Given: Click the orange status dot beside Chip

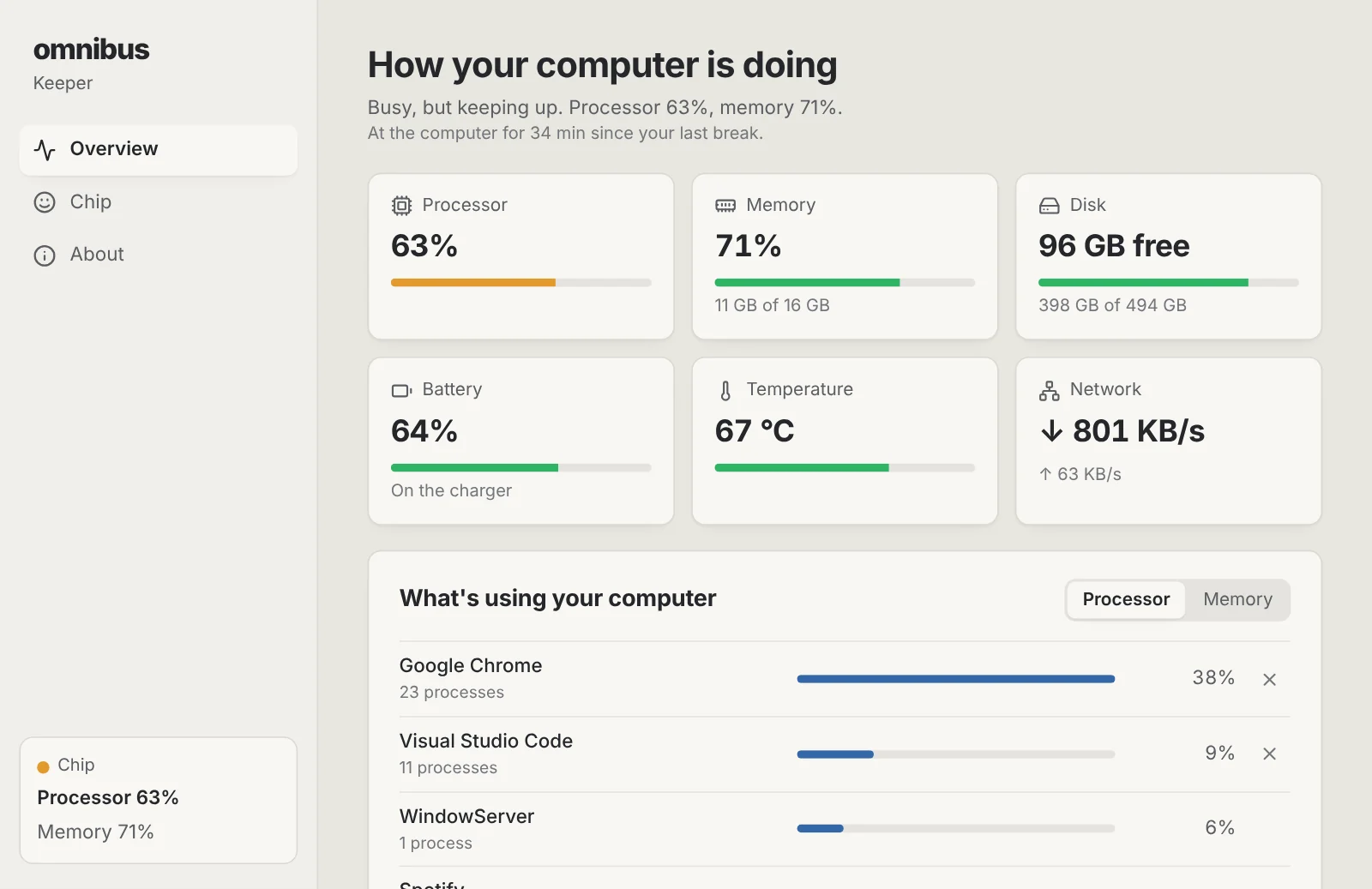Looking at the screenshot, I should click(43, 767).
